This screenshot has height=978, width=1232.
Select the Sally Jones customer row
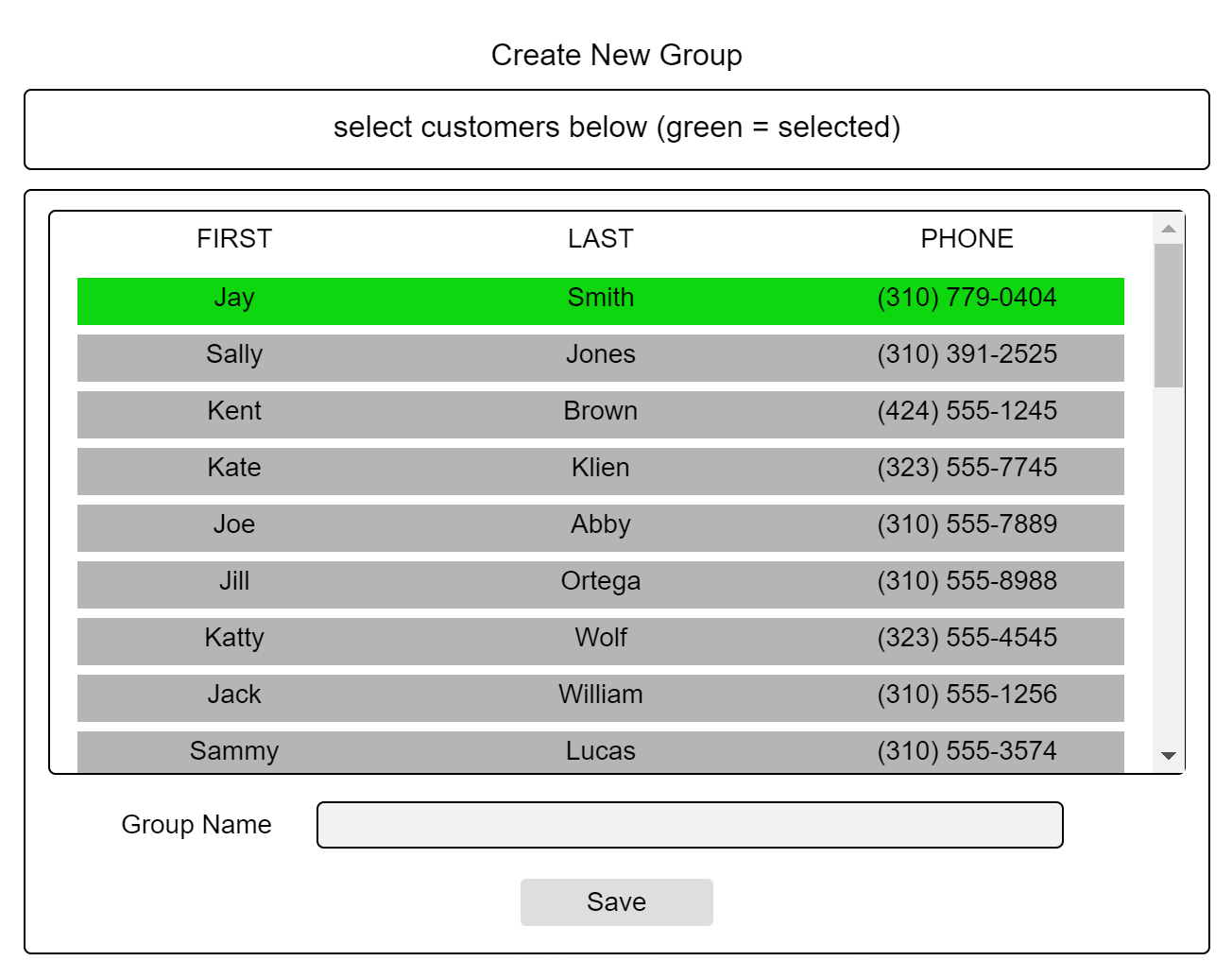coord(600,357)
